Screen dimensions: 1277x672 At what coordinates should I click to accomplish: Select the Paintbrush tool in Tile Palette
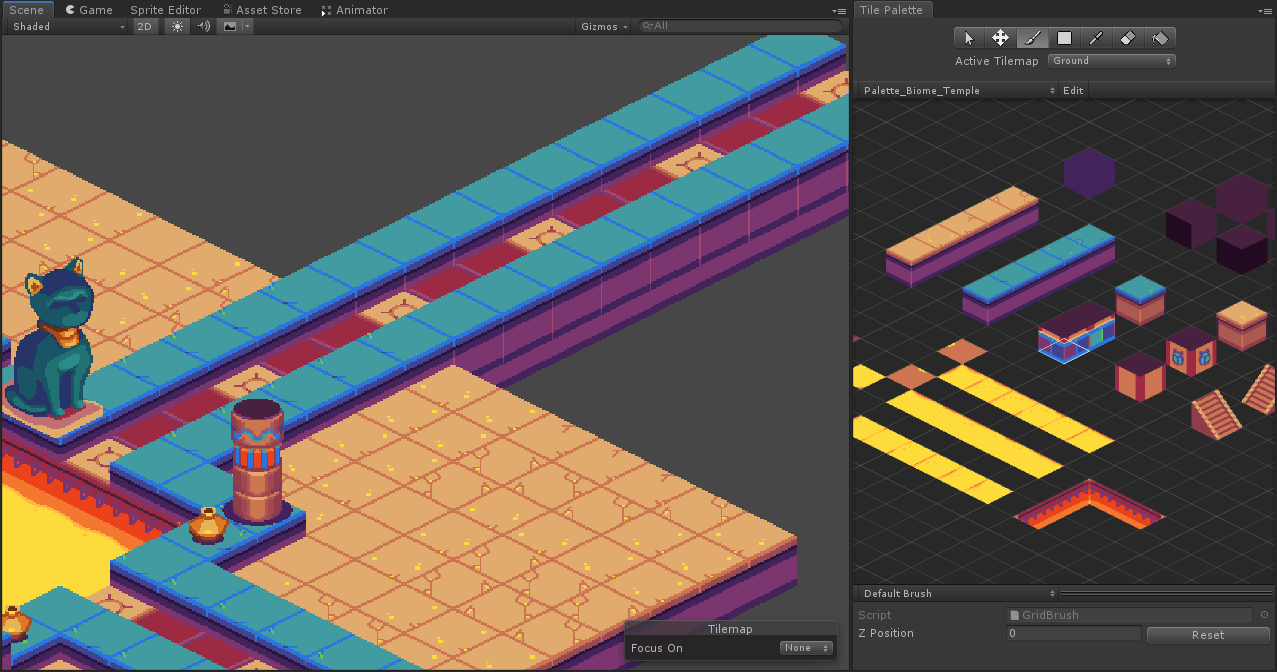(x=1032, y=37)
